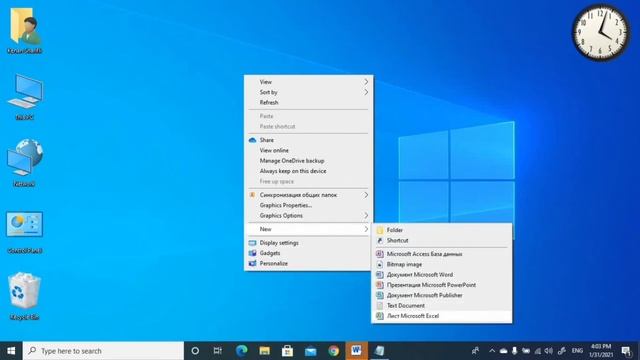This screenshot has width=640, height=360.
Task: Open Task View on the taskbar
Action: click(x=218, y=351)
